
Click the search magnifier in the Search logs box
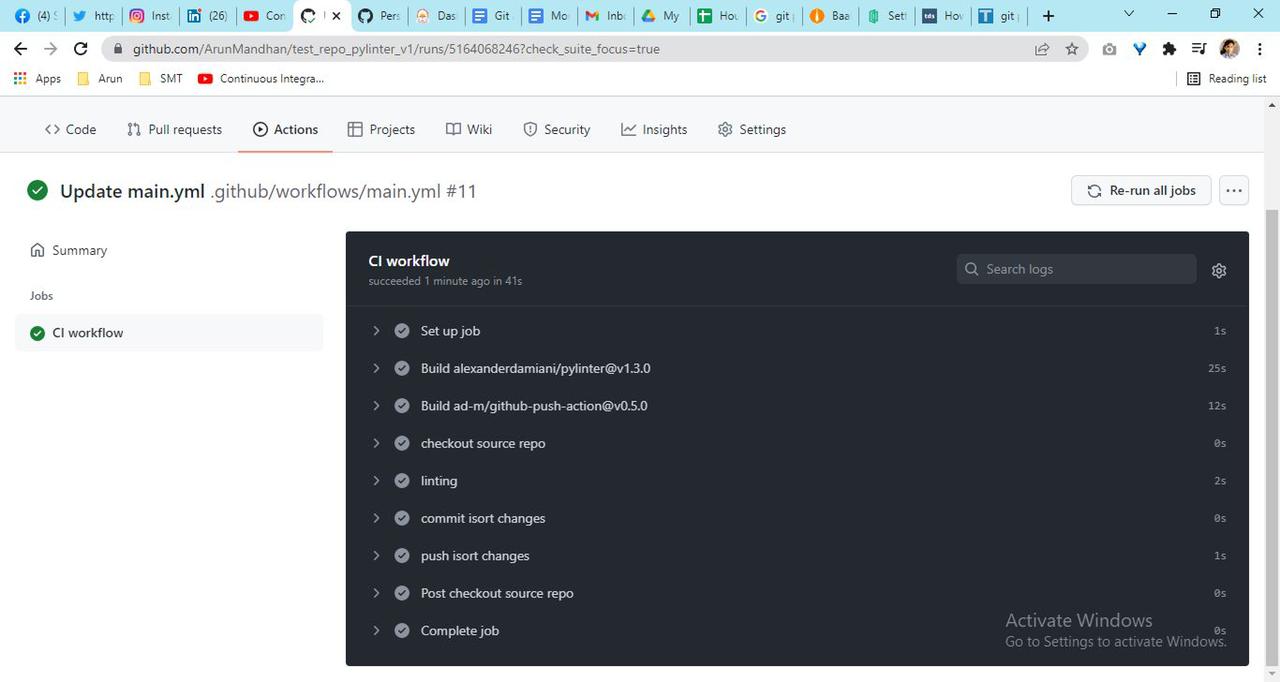point(971,269)
